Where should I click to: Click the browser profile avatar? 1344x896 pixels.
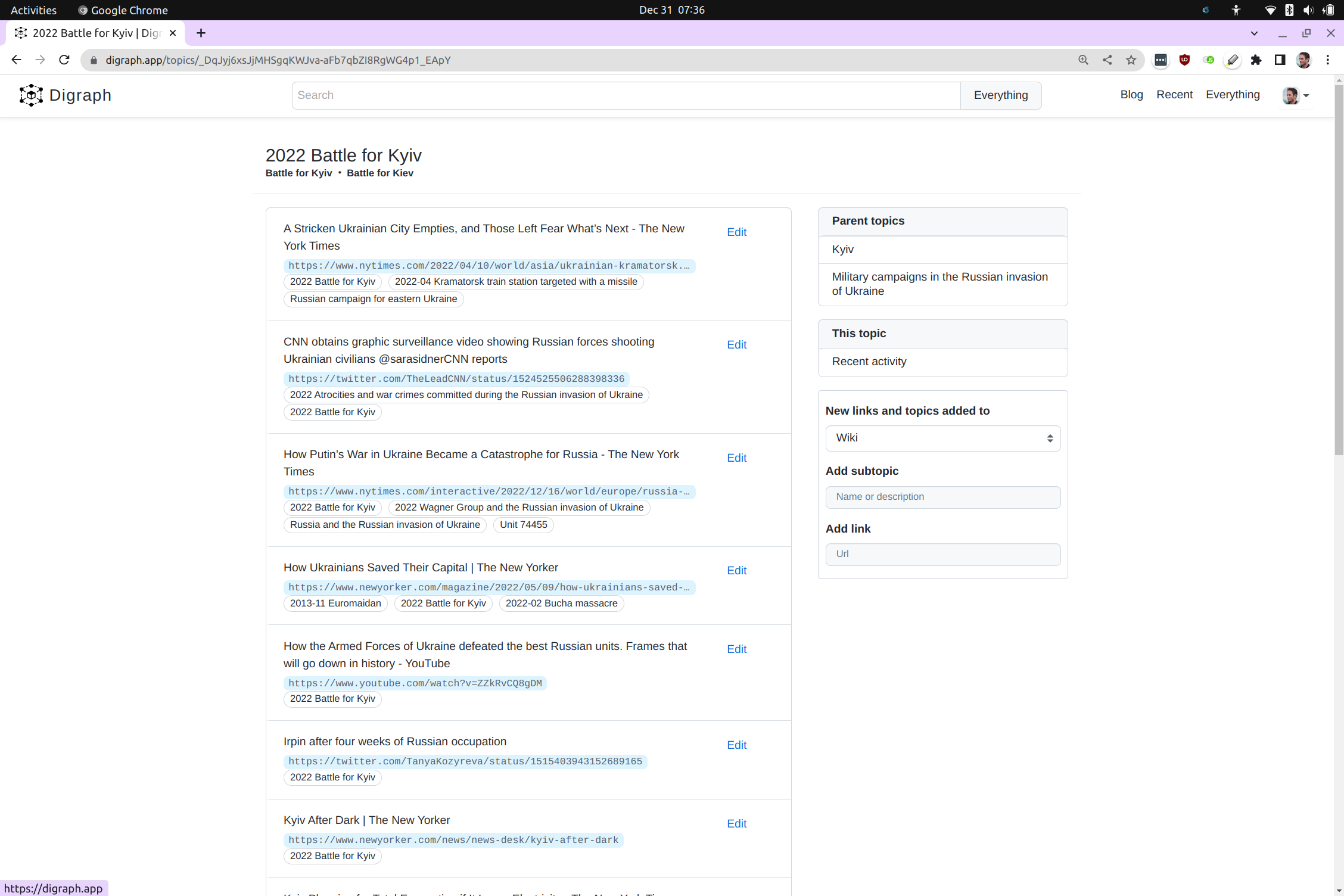(1303, 60)
